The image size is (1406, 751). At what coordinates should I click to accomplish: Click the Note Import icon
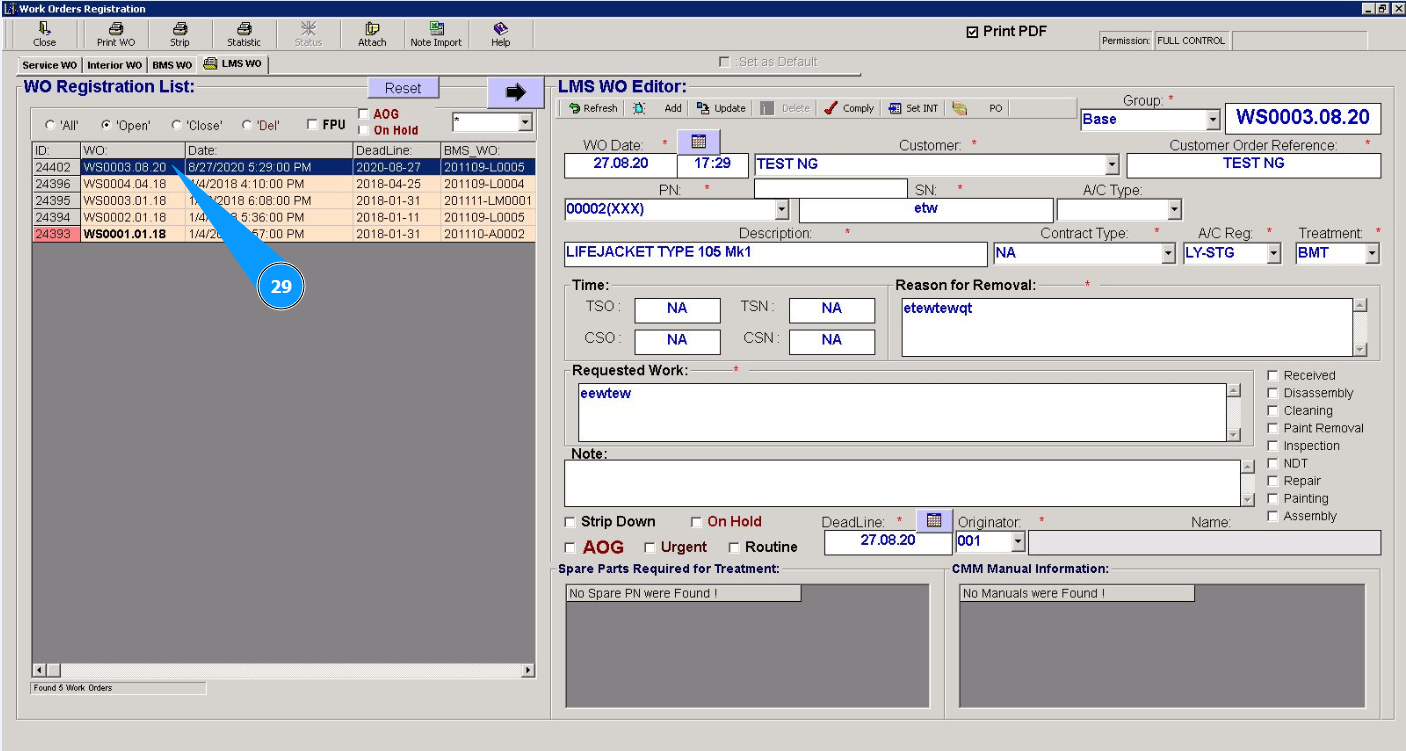pyautogui.click(x=436, y=30)
